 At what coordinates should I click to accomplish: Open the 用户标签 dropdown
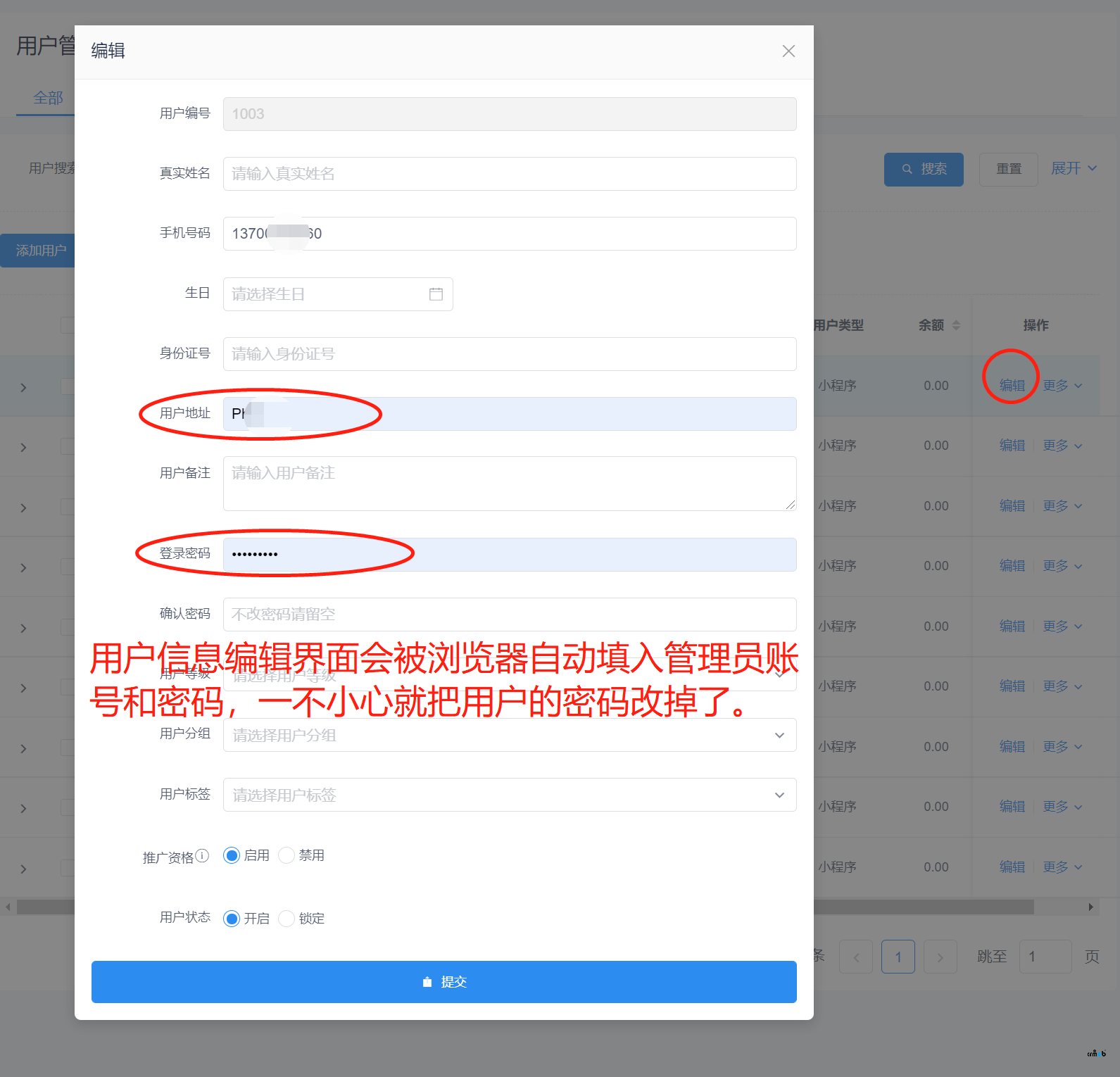click(x=510, y=795)
